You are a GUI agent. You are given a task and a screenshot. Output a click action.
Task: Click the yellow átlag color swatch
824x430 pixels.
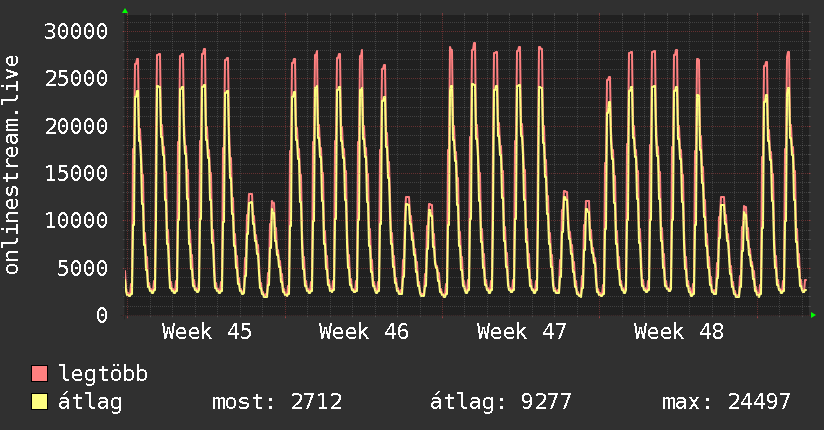pyautogui.click(x=39, y=402)
